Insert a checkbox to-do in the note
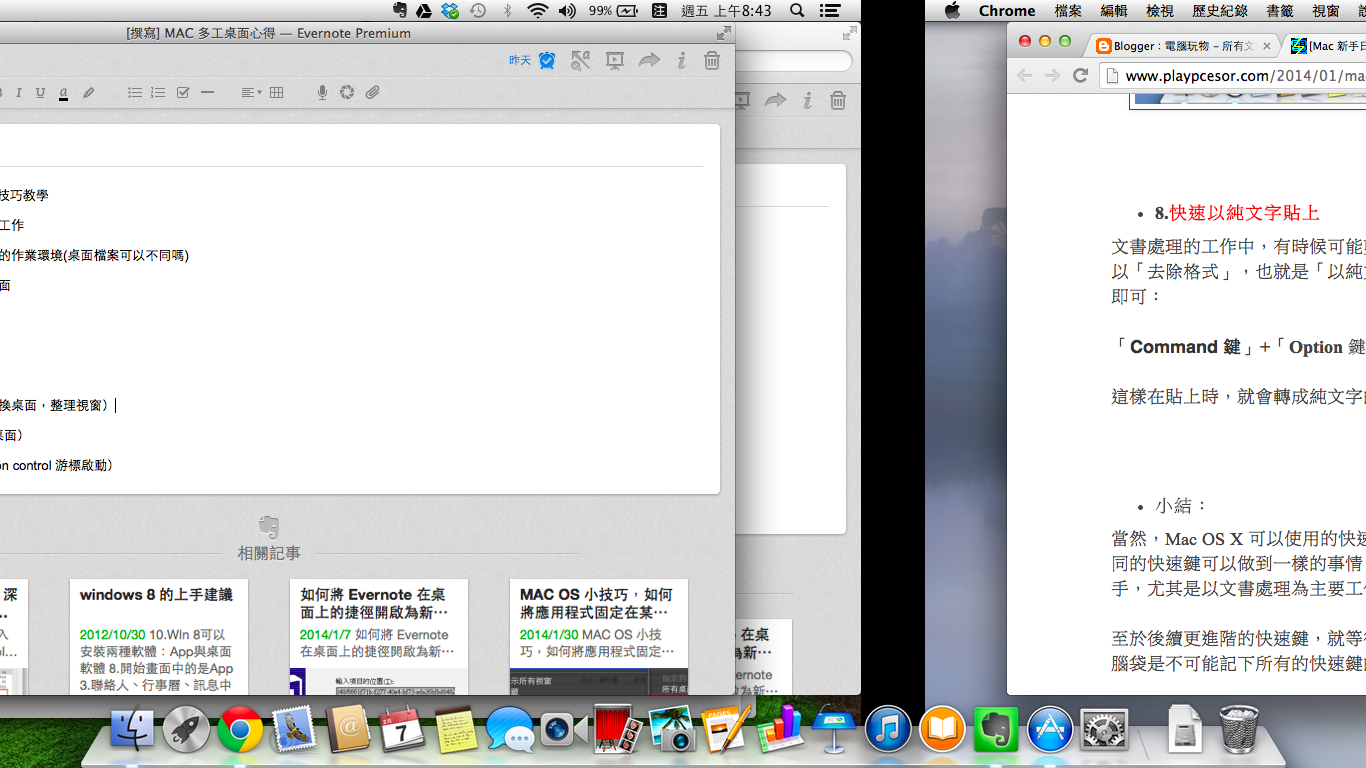Screen dimensions: 1366x768 (x=183, y=93)
